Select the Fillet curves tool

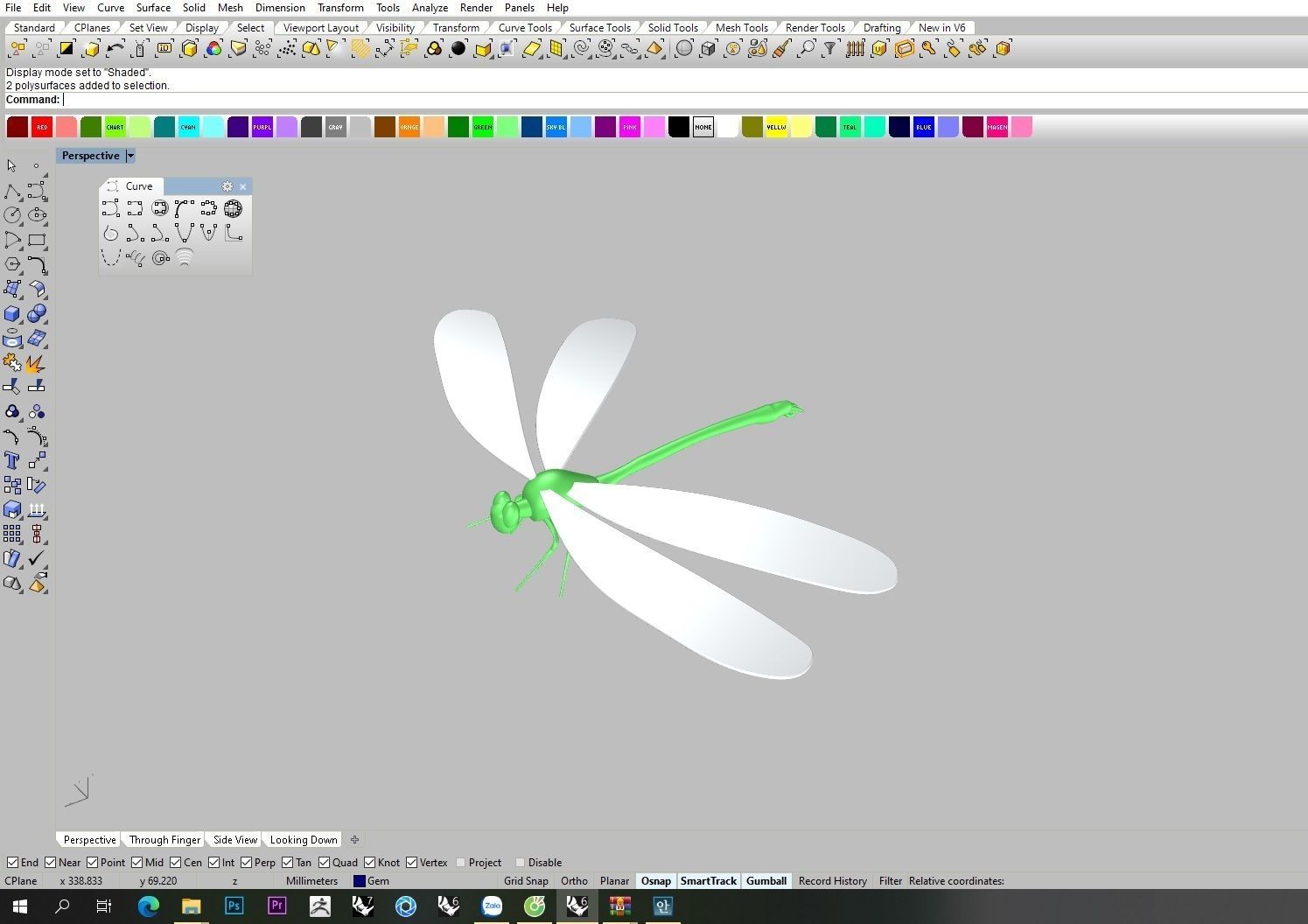[37, 264]
